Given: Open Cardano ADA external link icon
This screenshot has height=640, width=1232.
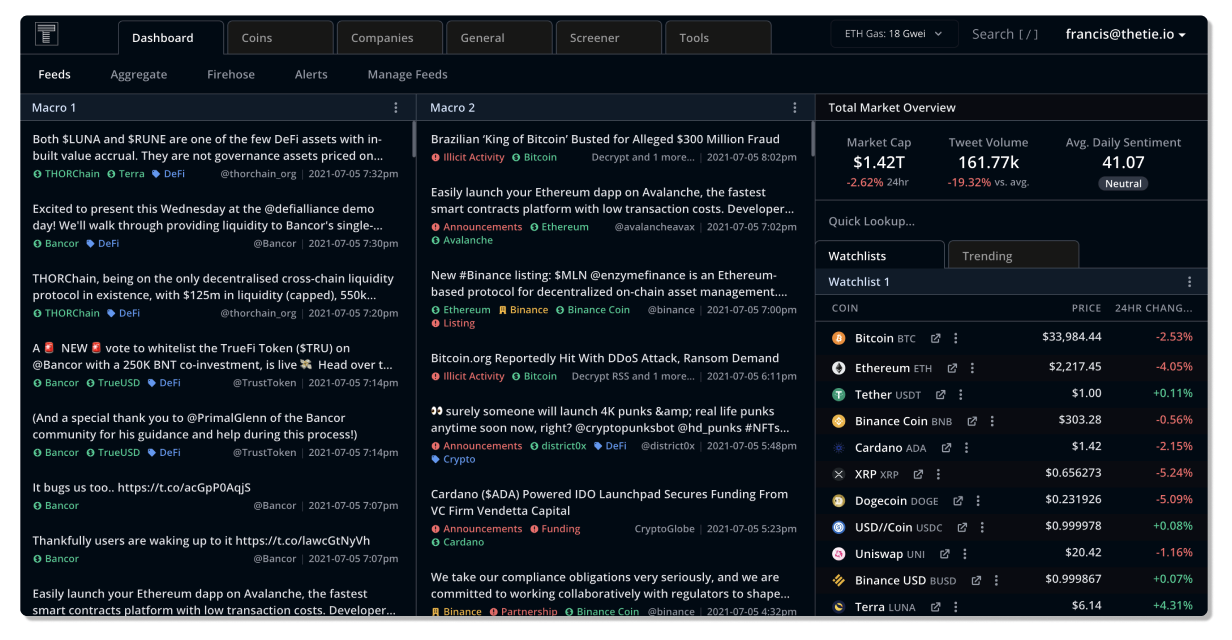Looking at the screenshot, I should coord(945,448).
